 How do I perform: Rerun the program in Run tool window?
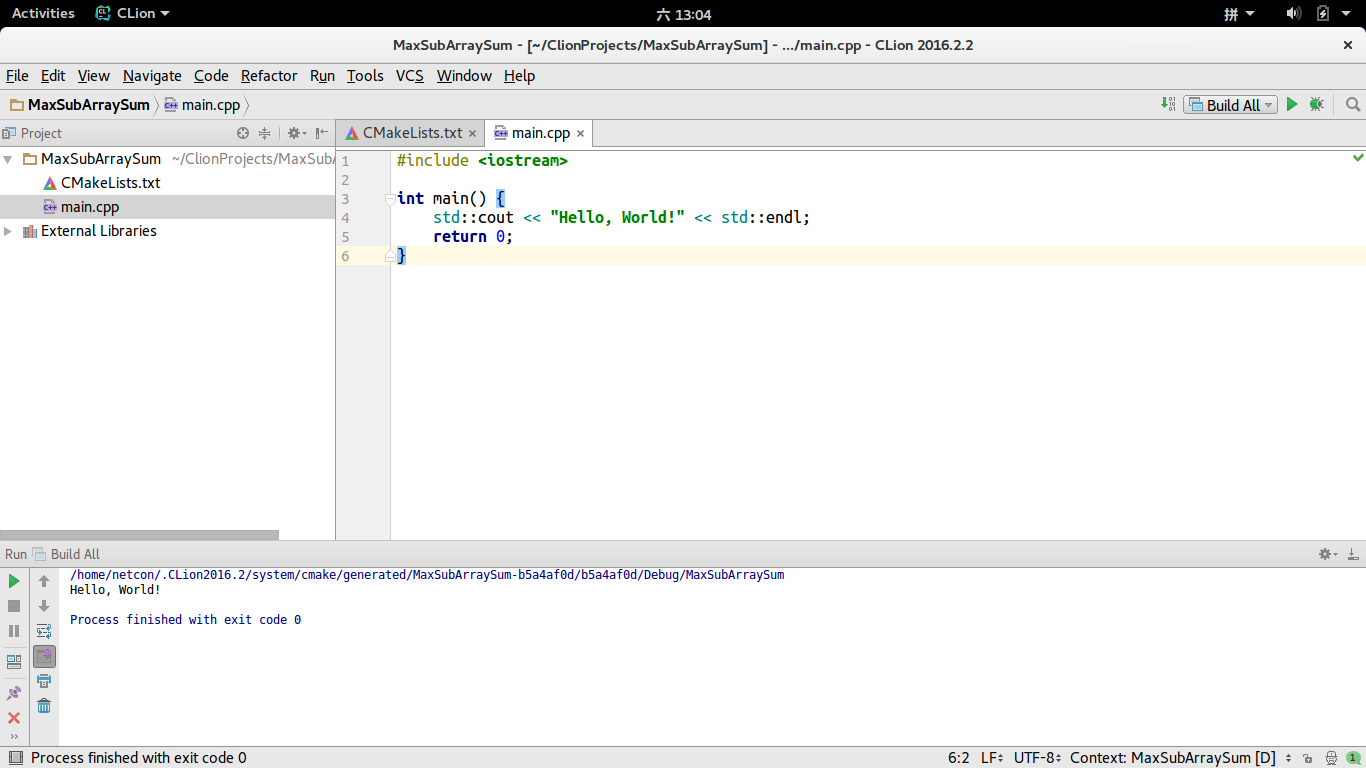(14, 581)
